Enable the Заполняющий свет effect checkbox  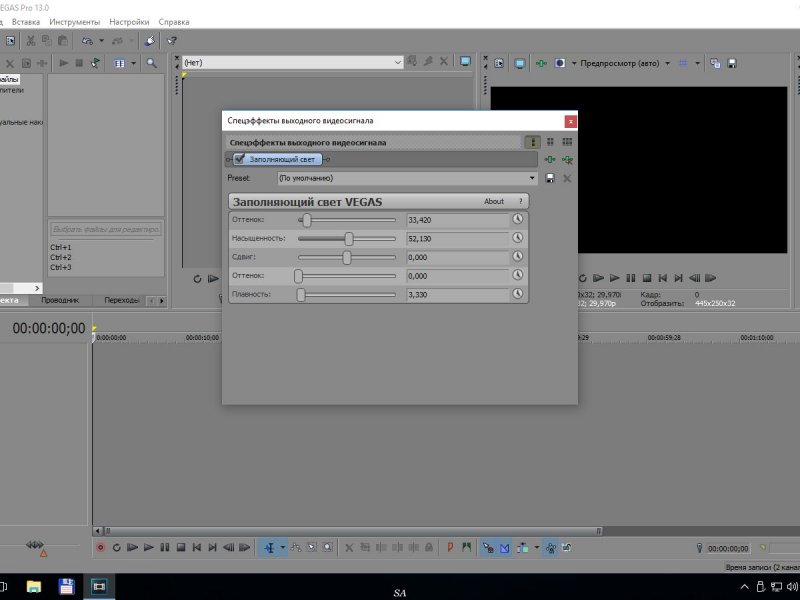(240, 159)
